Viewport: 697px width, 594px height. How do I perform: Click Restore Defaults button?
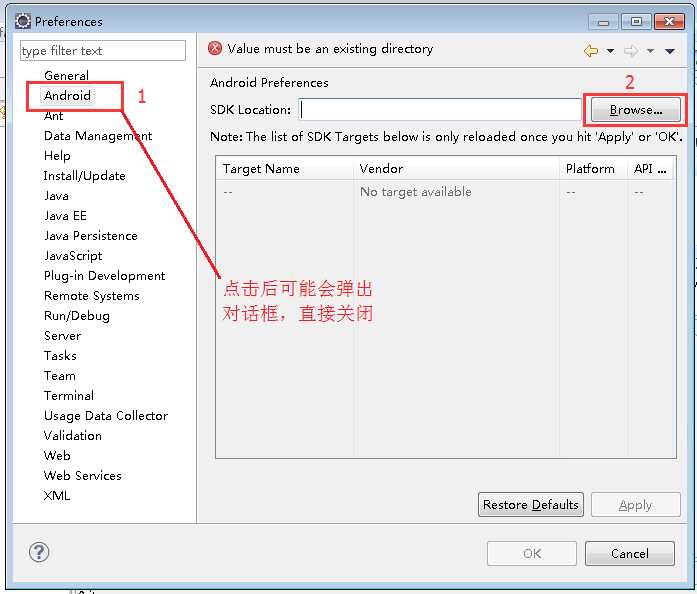pos(531,505)
